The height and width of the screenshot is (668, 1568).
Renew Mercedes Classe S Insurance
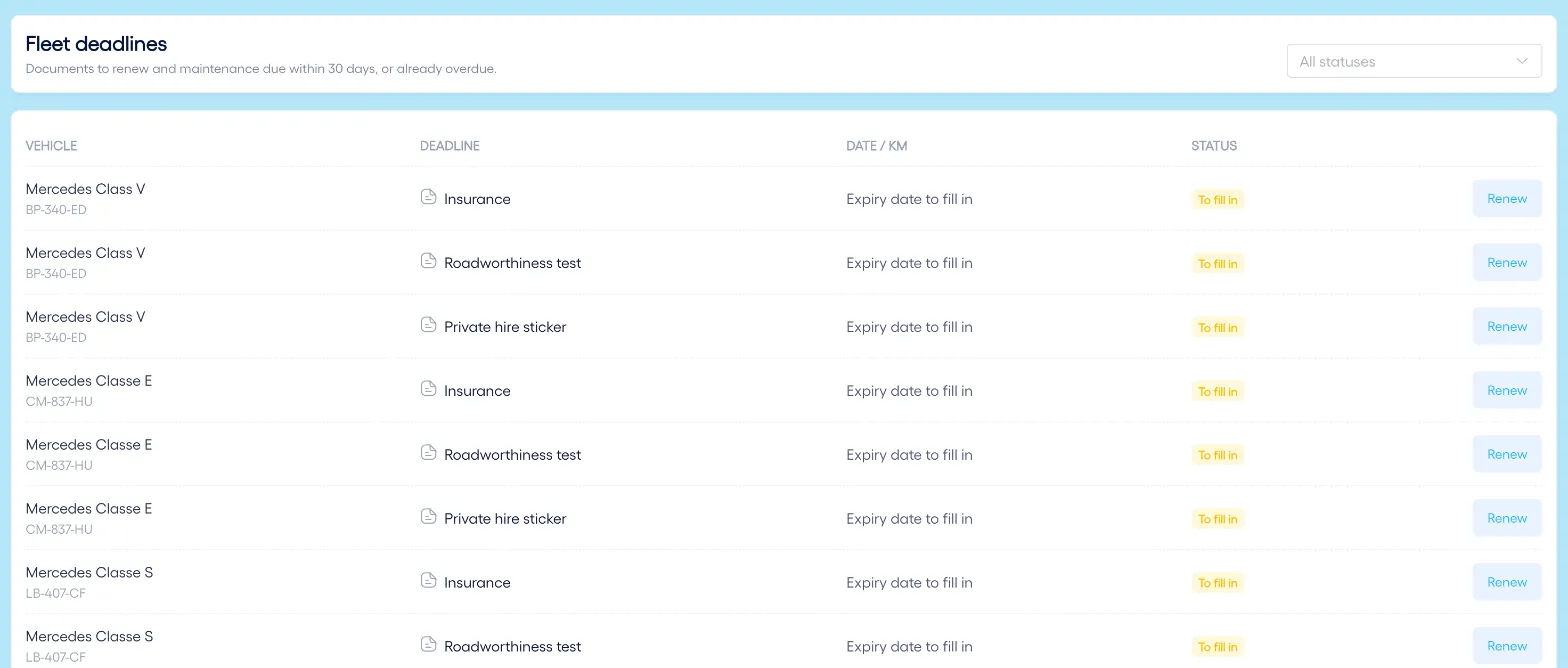click(x=1507, y=582)
